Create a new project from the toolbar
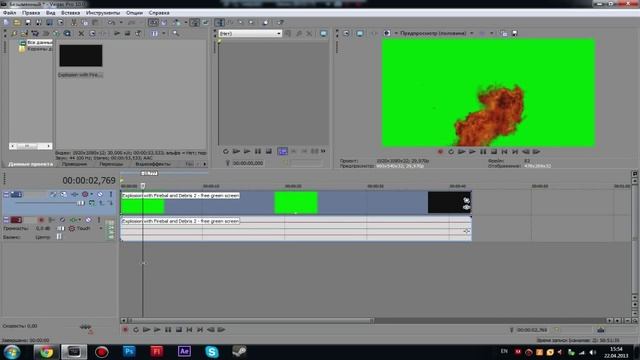 [6, 22]
